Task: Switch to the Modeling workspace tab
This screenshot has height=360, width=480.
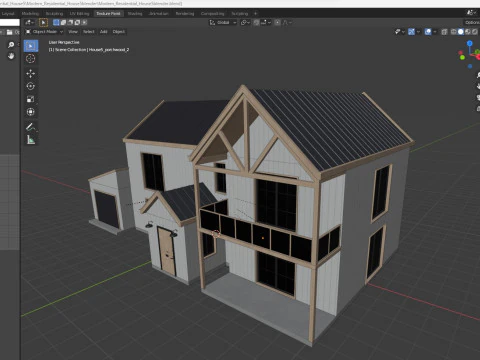Action: pyautogui.click(x=30, y=14)
